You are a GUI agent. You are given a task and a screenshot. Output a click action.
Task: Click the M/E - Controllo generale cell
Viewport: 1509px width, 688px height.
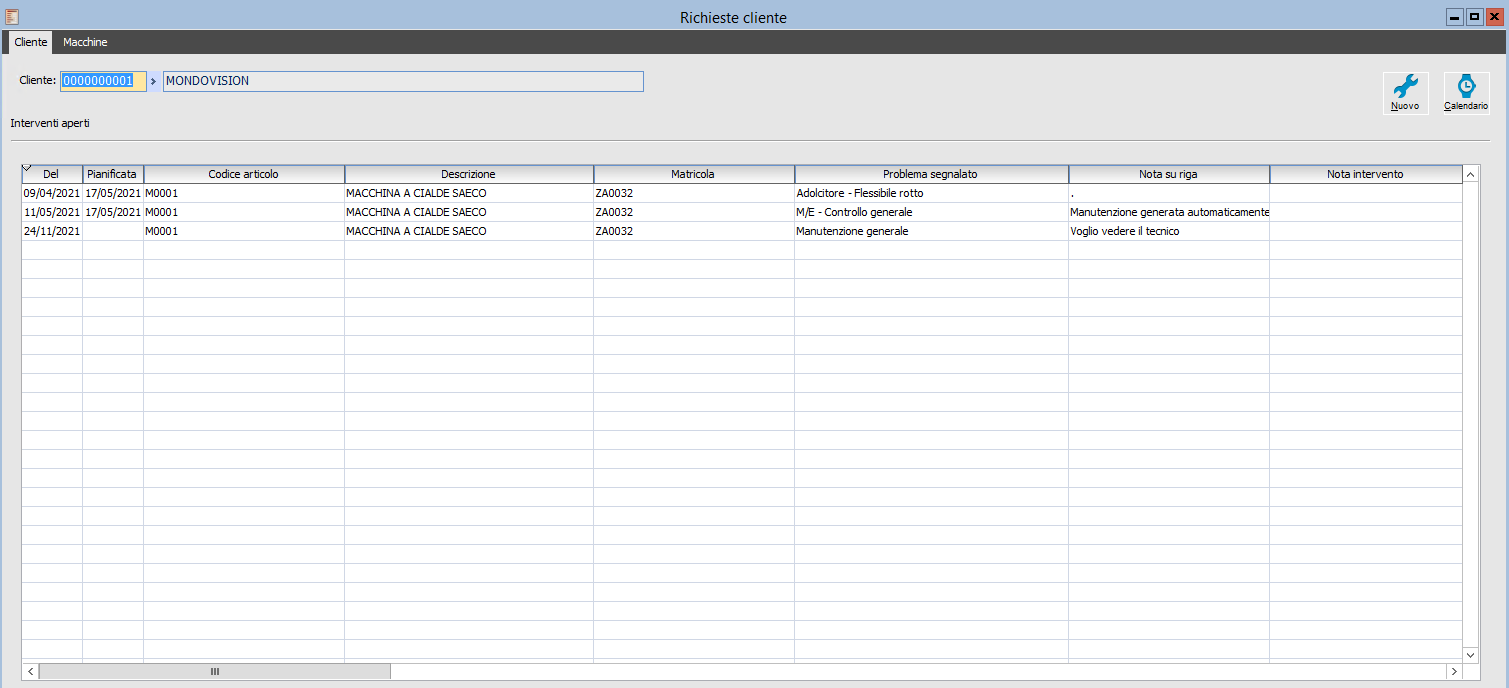931,212
